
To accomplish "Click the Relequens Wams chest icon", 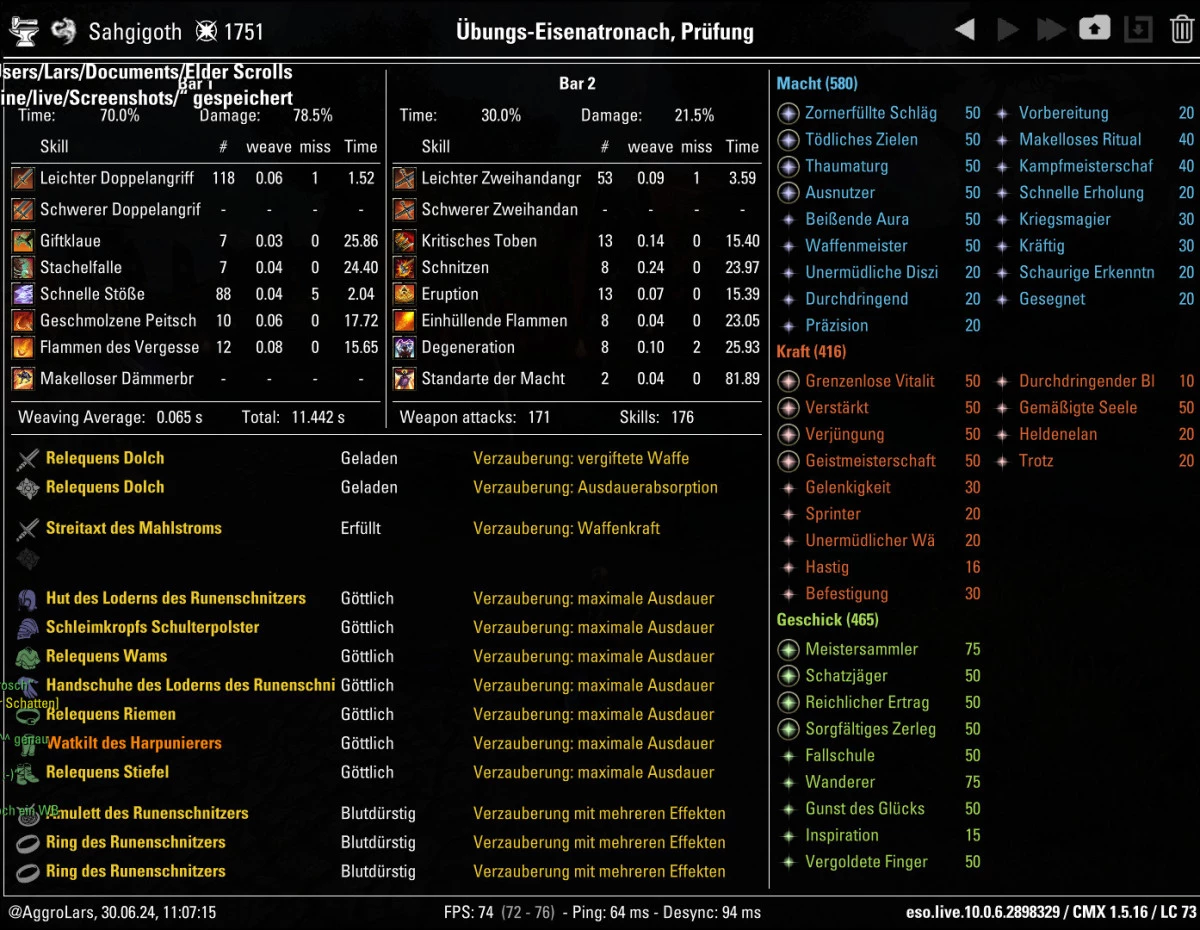I will (29, 657).
